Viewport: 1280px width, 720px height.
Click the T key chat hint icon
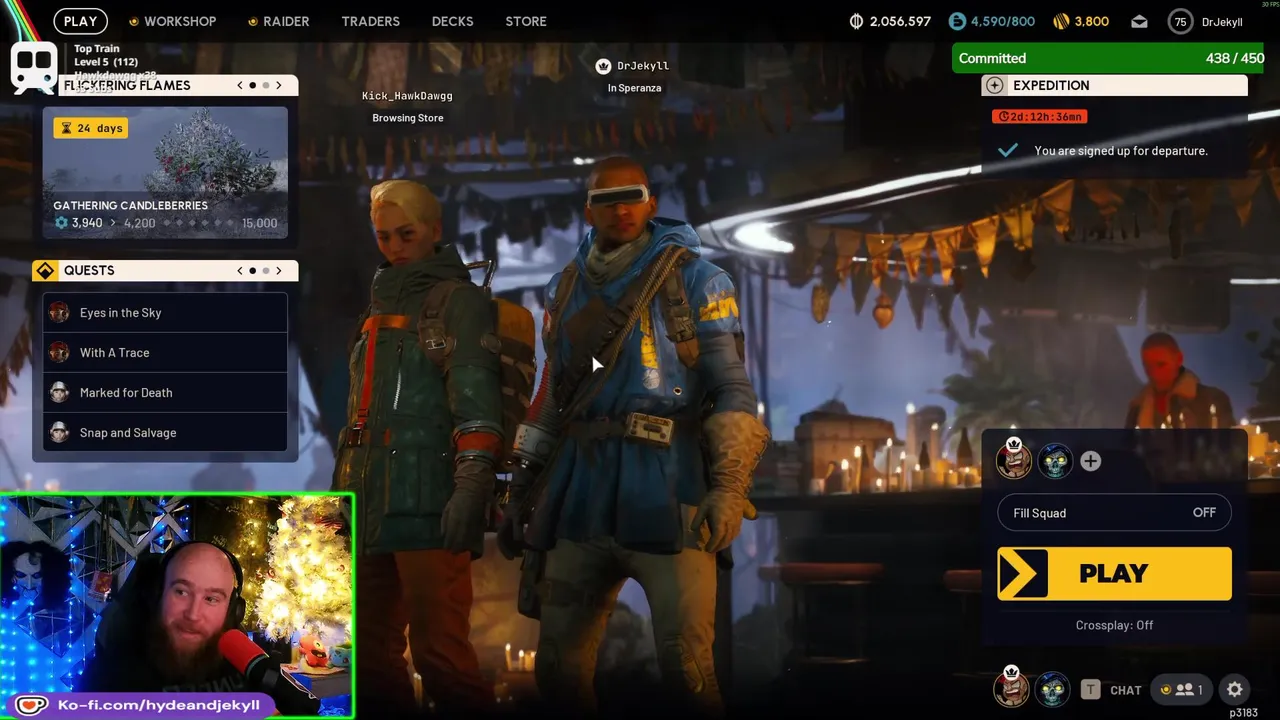click(1090, 689)
